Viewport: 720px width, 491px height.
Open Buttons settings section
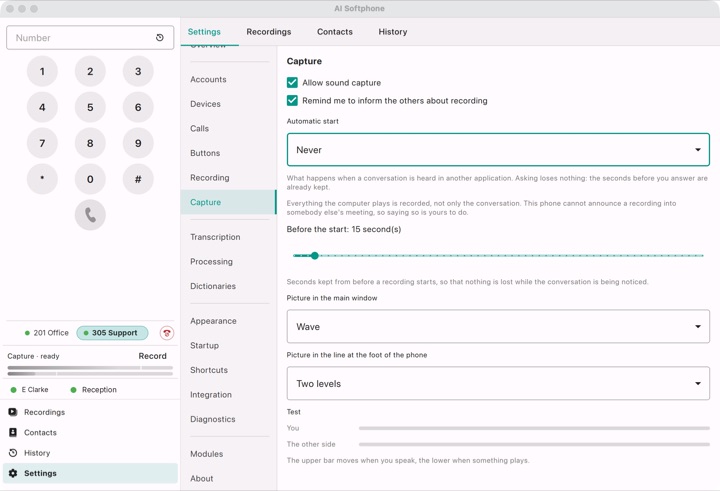pyautogui.click(x=228, y=153)
